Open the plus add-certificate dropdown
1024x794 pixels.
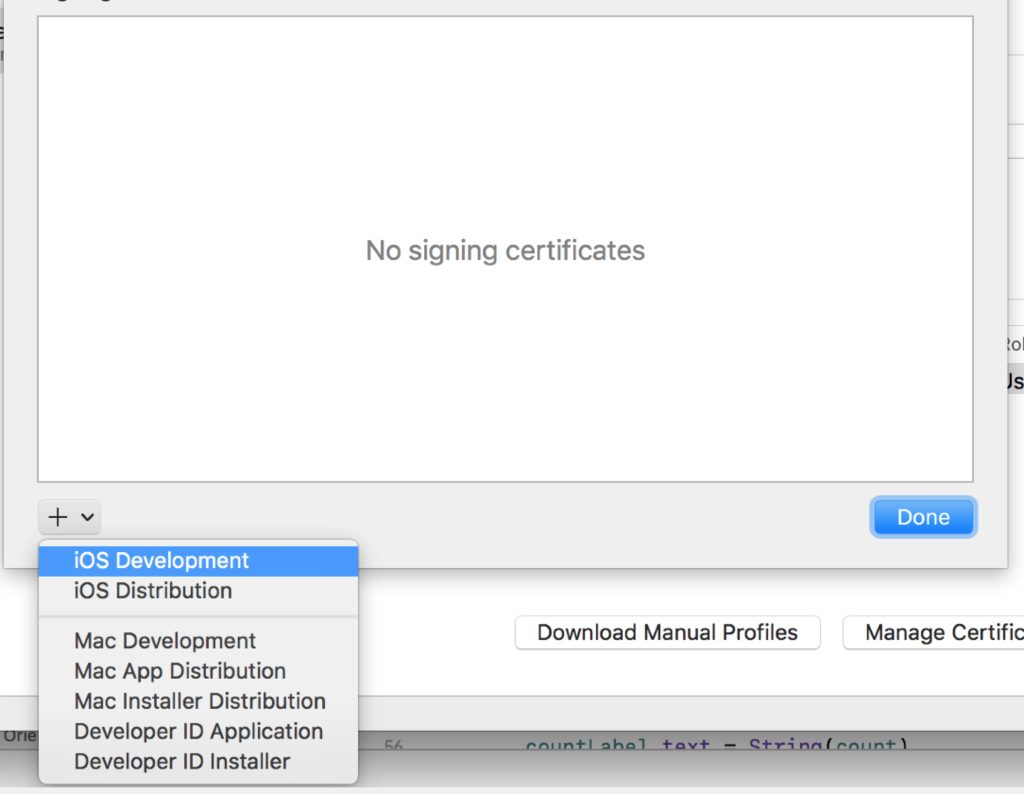(70, 517)
